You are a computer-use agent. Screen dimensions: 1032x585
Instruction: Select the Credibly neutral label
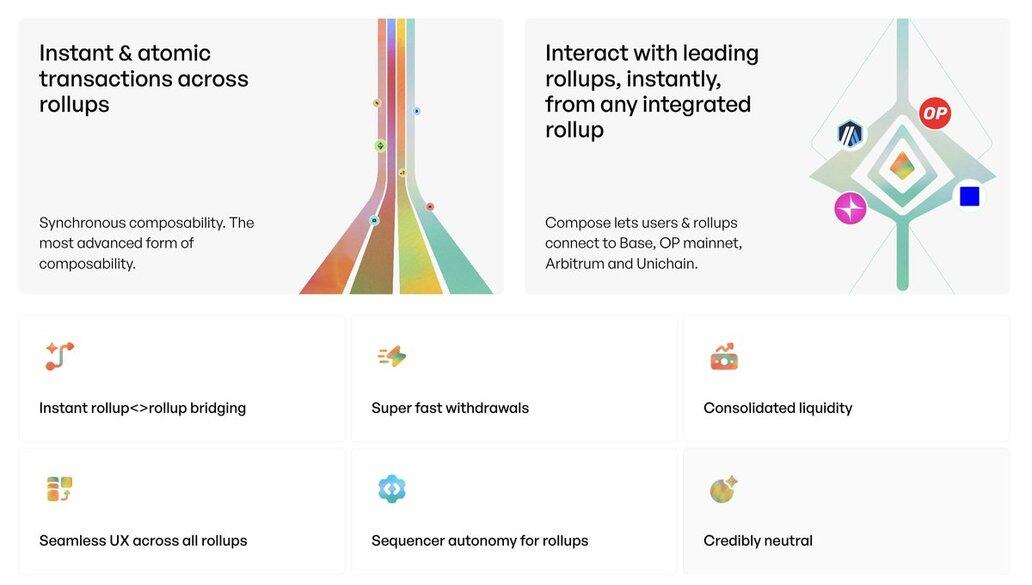click(x=758, y=541)
